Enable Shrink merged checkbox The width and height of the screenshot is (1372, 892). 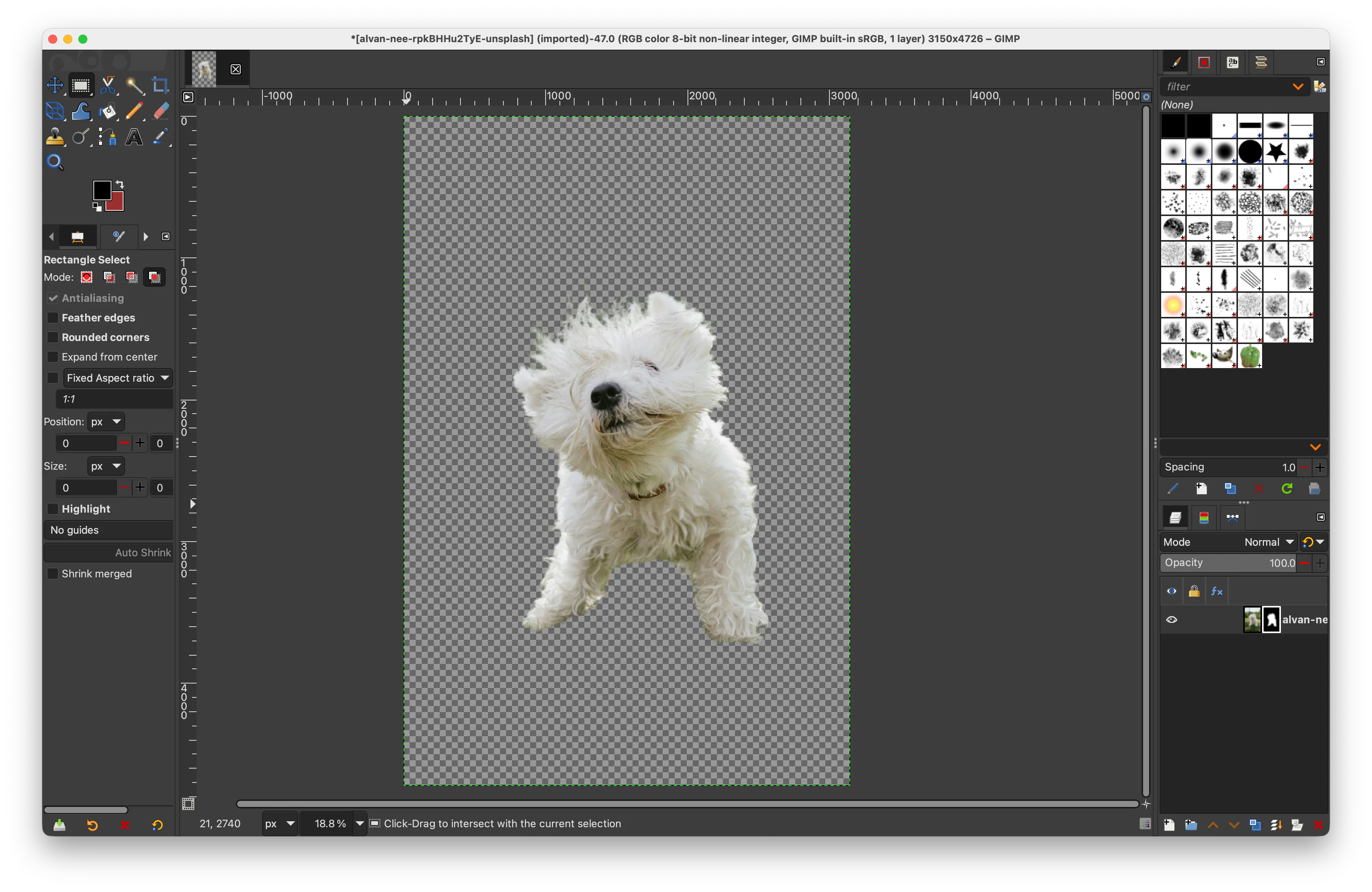click(x=53, y=573)
